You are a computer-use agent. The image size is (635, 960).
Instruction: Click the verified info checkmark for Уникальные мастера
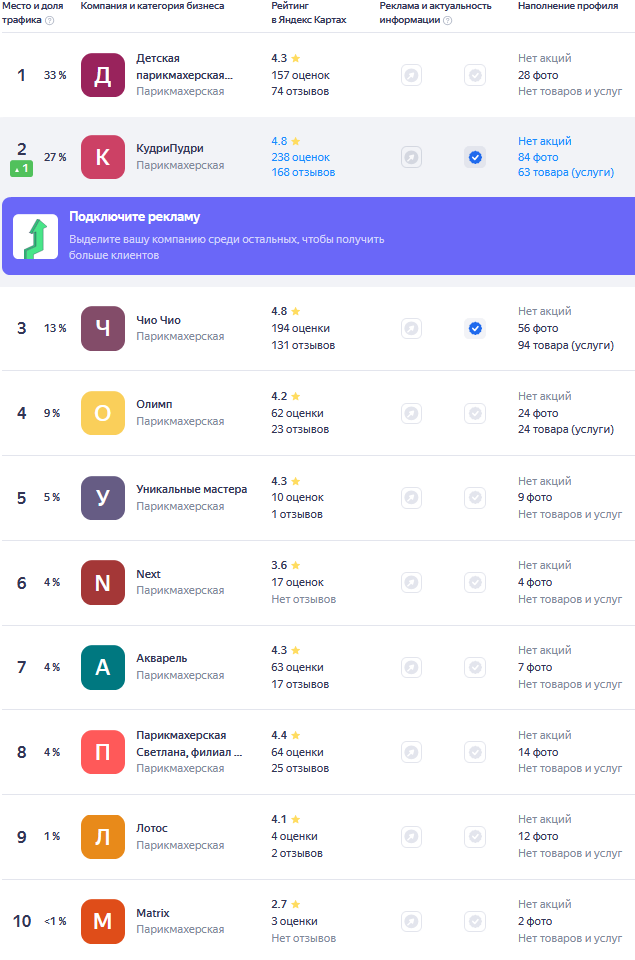(475, 498)
